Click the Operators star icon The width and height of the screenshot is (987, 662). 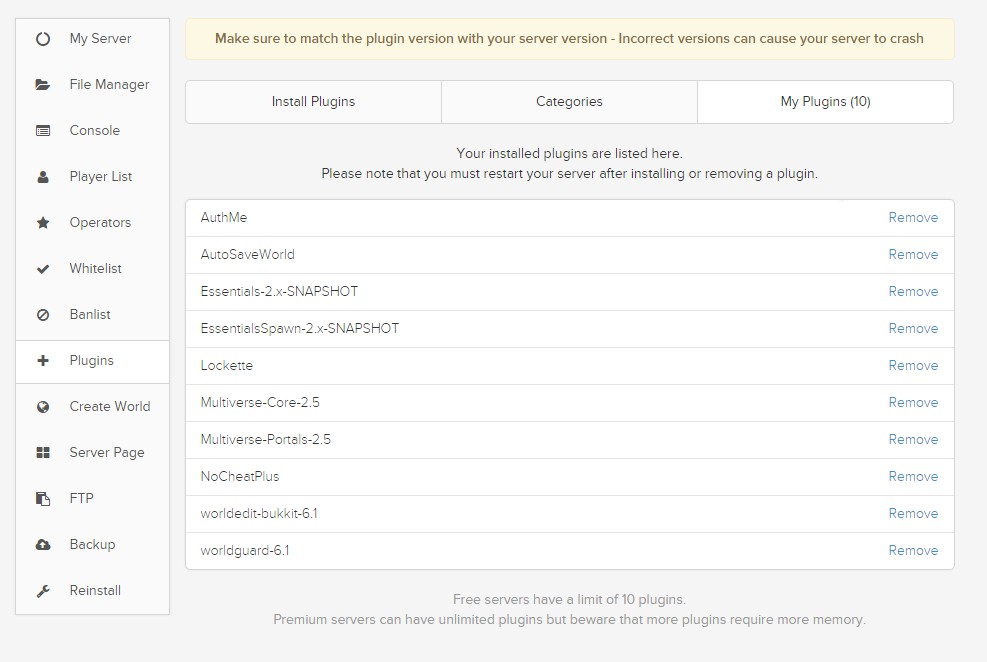pos(43,223)
